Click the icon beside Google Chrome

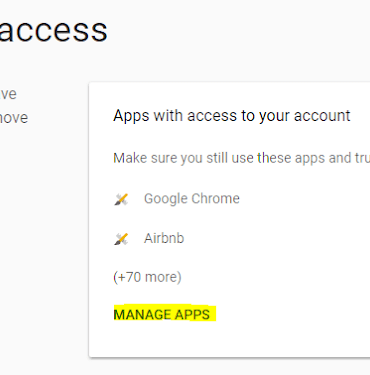(121, 199)
